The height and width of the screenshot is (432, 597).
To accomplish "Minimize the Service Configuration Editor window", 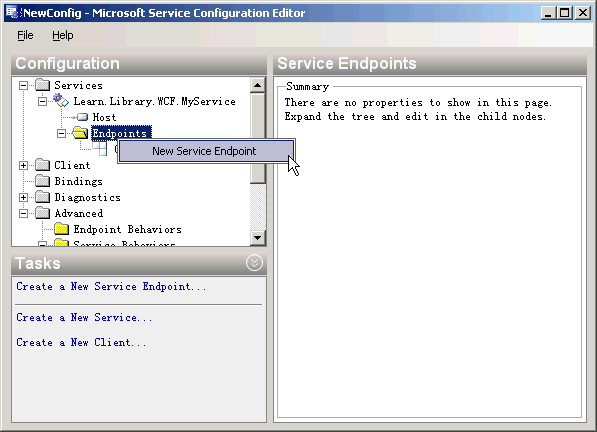I will tap(548, 13).
